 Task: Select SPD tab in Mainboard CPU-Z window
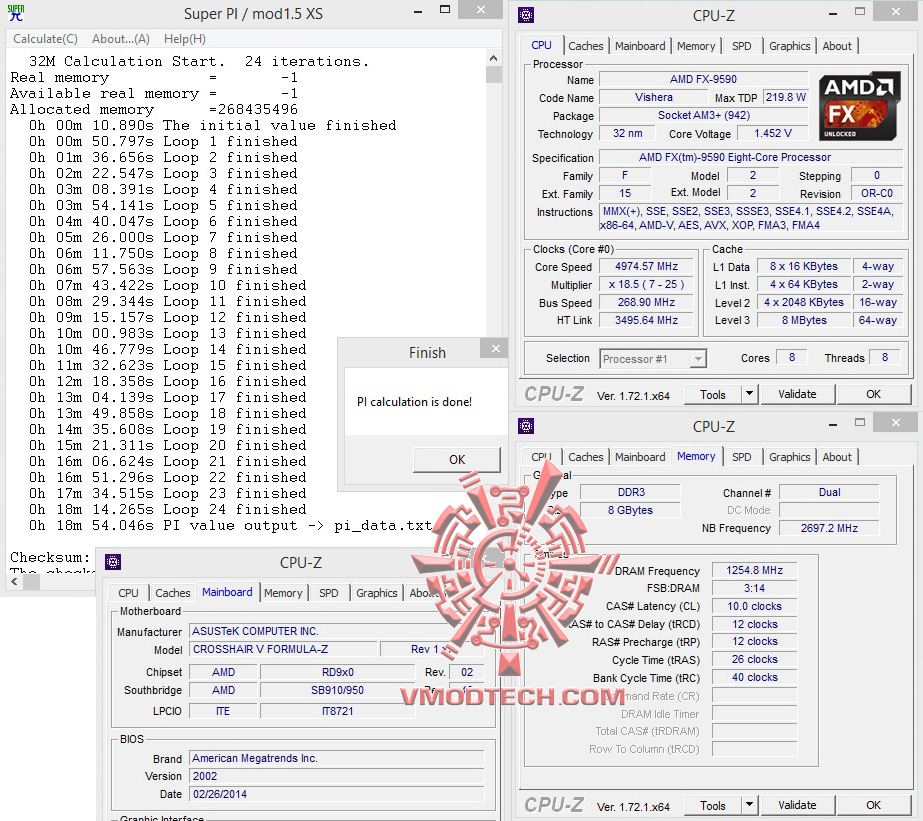(328, 593)
